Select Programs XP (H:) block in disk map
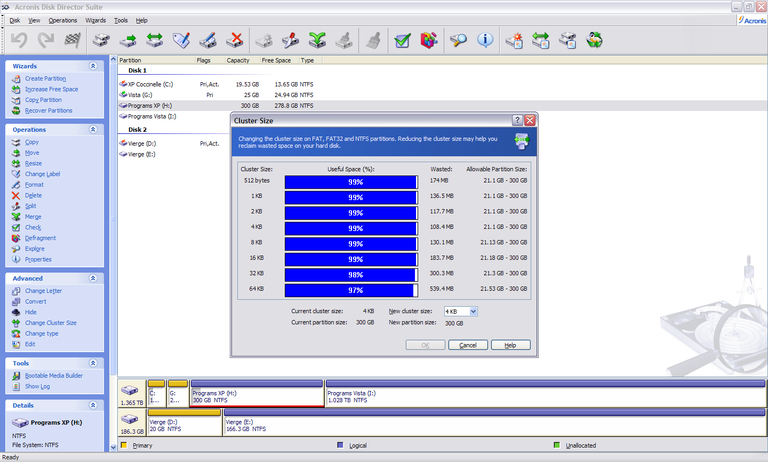Viewport: 768px width, 462px height. [x=257, y=393]
